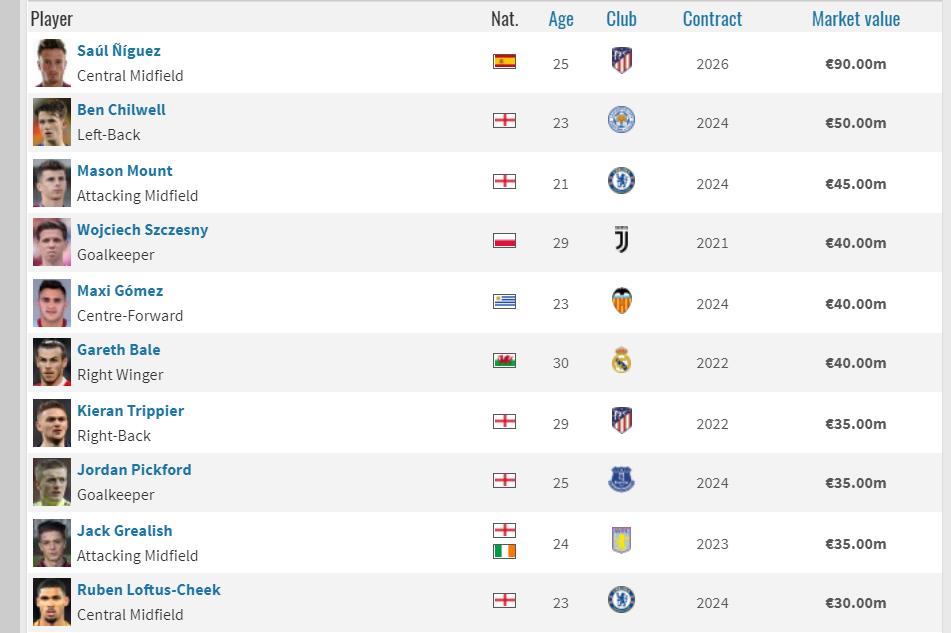Screen dimensions: 951x633
Task: Click the Juventus club logo
Action: pyautogui.click(x=621, y=240)
